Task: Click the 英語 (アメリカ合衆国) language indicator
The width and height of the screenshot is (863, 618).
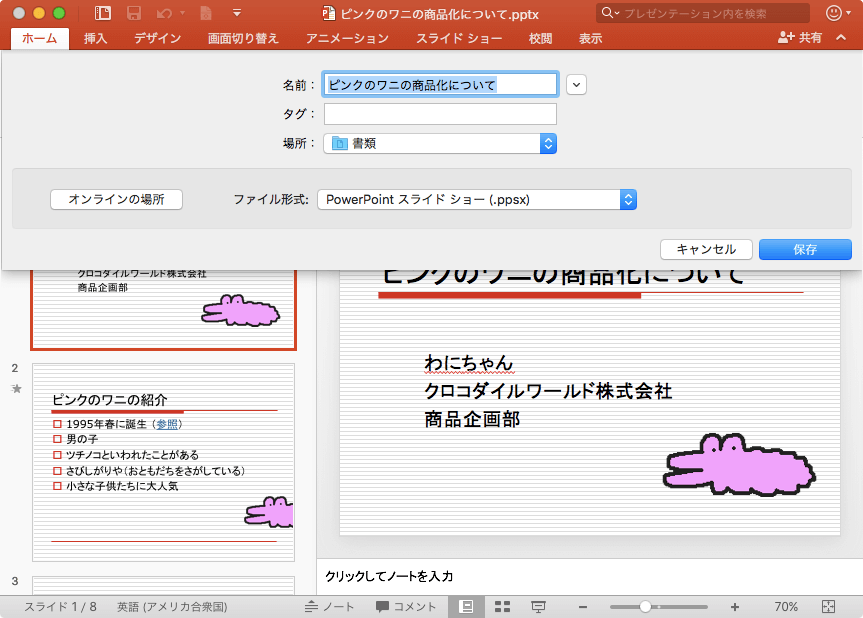Action: [172, 606]
